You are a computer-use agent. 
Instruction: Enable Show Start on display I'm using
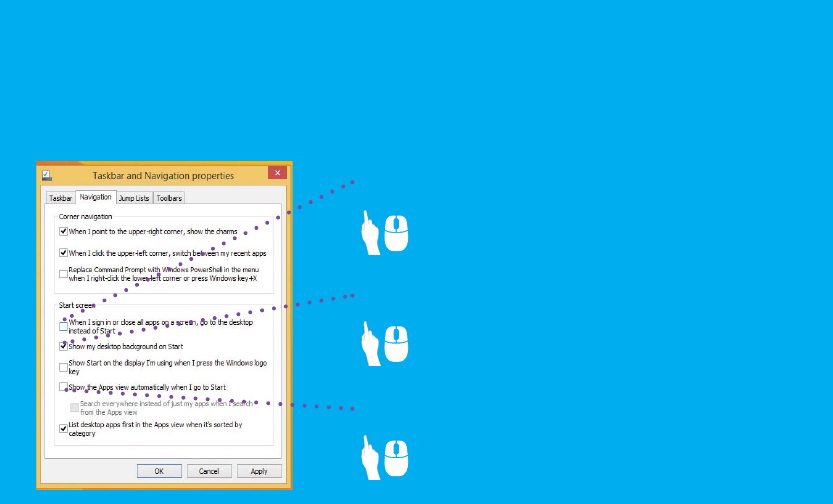(x=63, y=367)
